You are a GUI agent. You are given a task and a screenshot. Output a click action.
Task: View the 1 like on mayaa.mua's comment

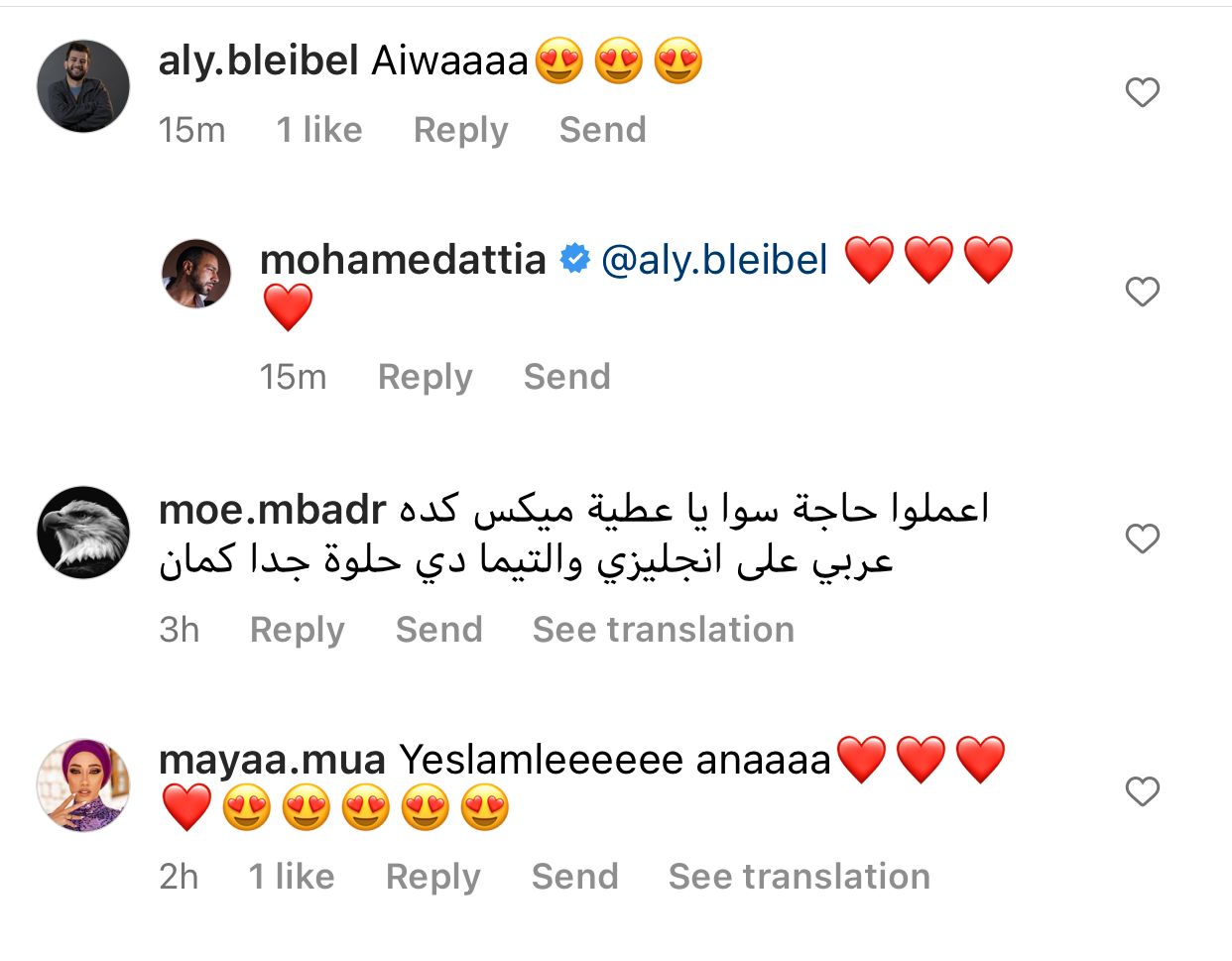pos(292,877)
